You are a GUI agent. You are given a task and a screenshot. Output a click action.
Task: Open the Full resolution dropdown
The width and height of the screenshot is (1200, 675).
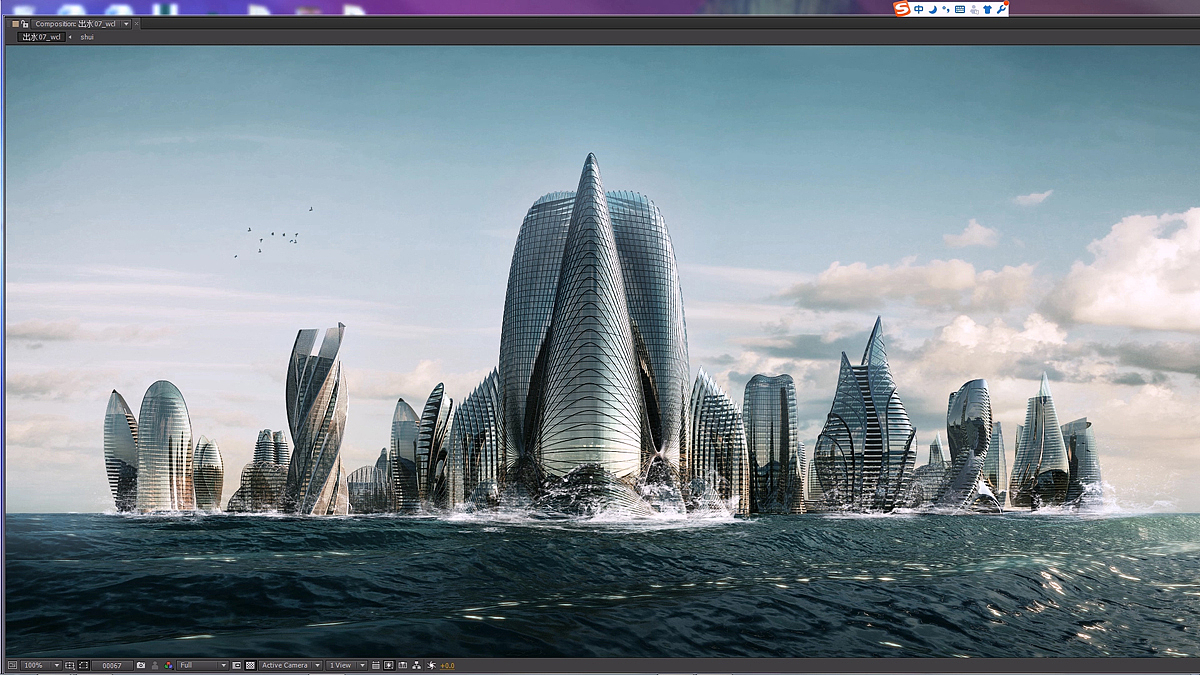(203, 665)
